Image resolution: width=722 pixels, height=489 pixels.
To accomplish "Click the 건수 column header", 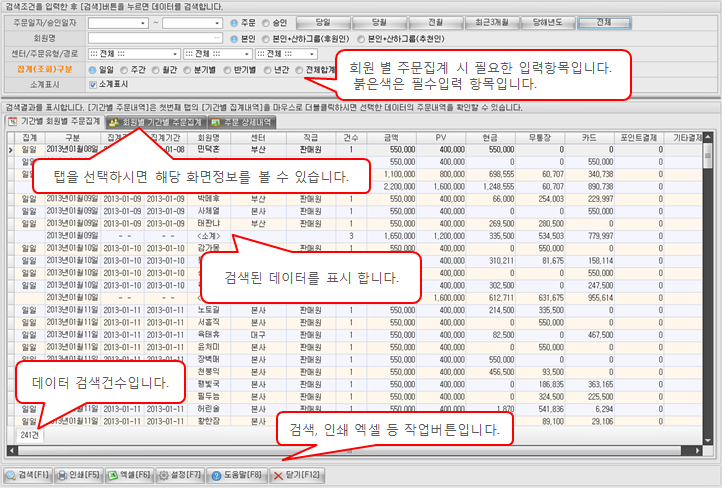I will coord(351,138).
